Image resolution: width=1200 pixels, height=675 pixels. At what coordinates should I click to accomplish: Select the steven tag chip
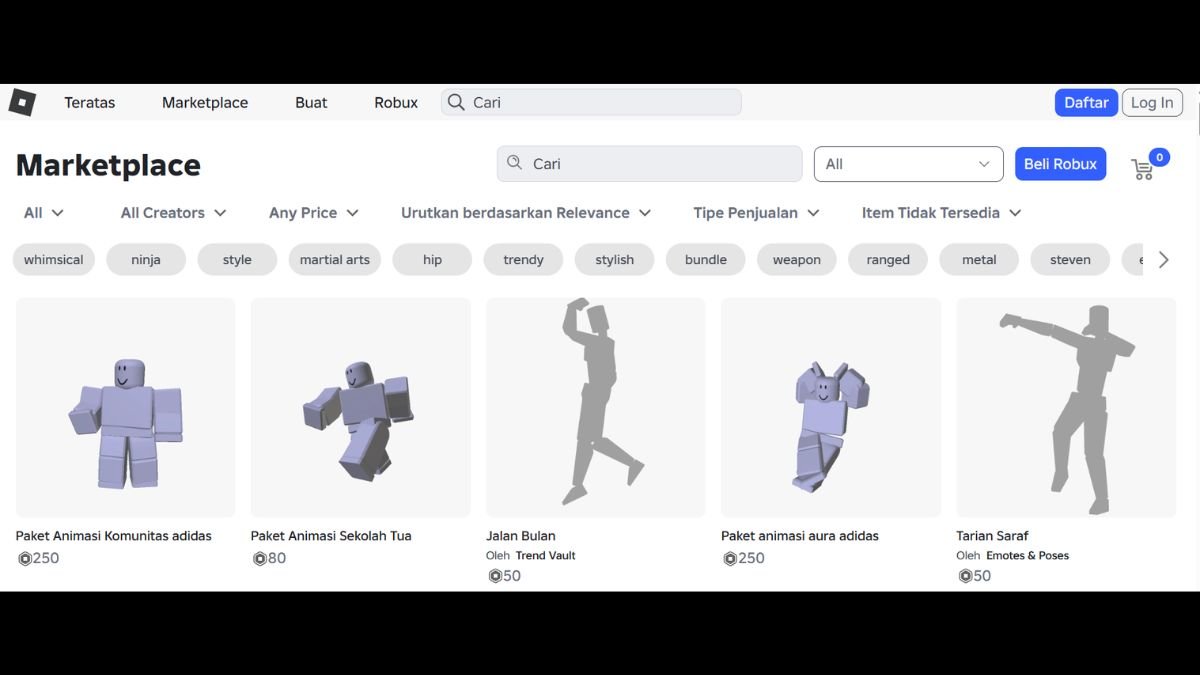1070,259
